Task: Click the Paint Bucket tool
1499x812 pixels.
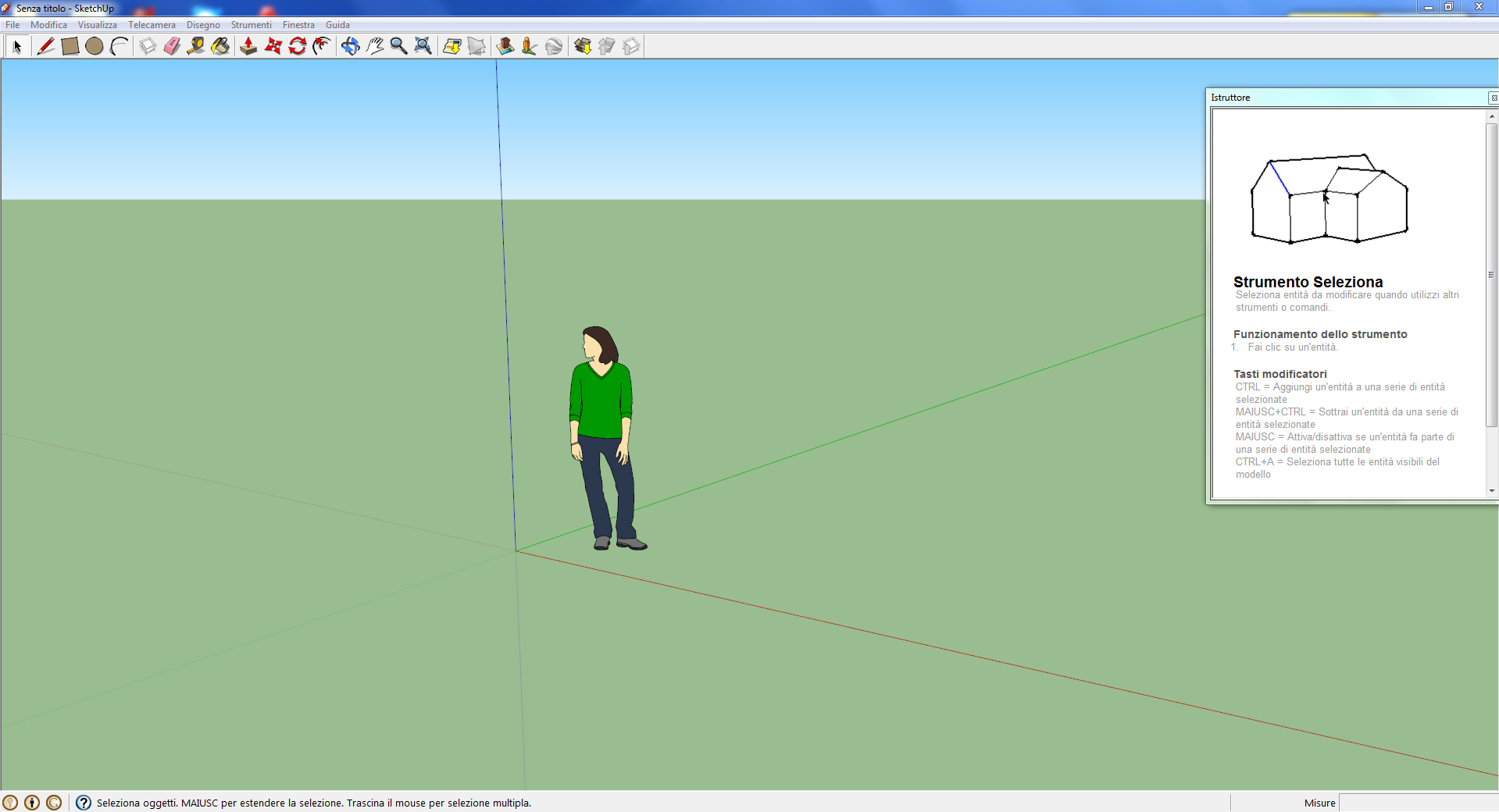Action: (220, 46)
